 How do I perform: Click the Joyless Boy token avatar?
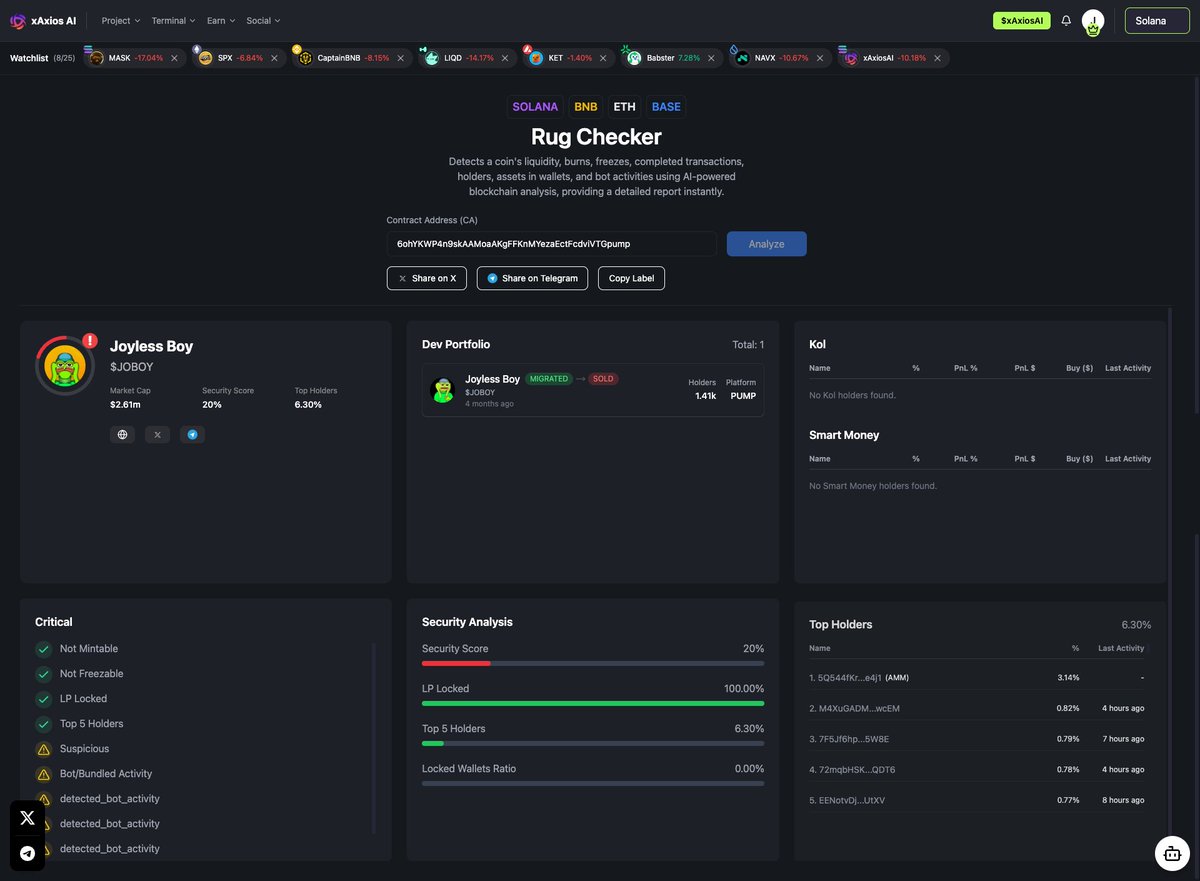click(x=65, y=365)
